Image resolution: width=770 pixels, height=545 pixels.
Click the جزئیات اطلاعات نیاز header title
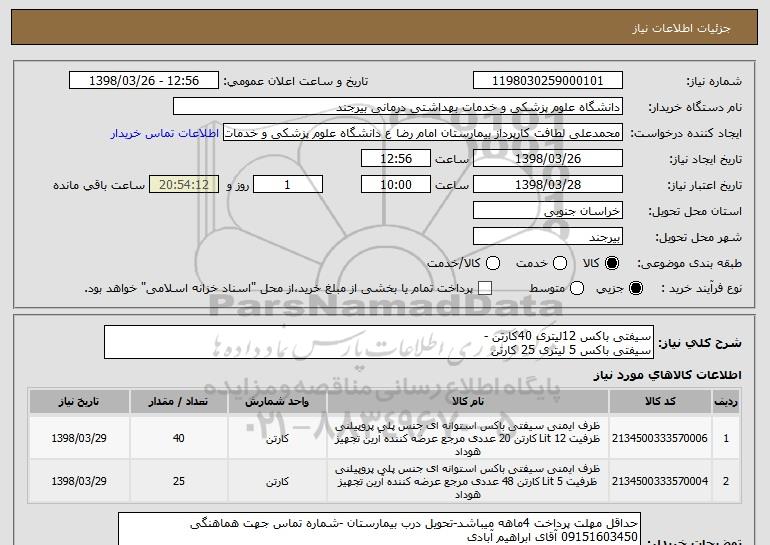tap(681, 28)
